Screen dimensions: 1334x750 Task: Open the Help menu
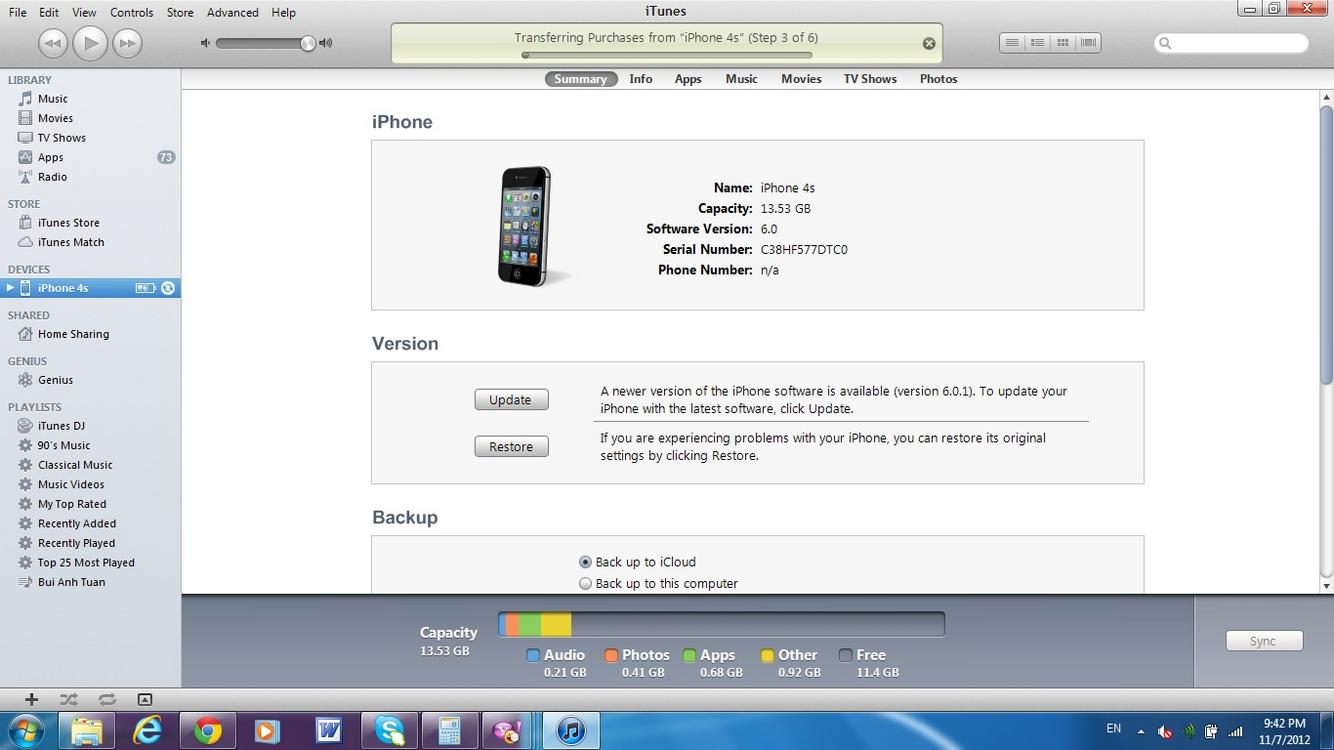284,12
